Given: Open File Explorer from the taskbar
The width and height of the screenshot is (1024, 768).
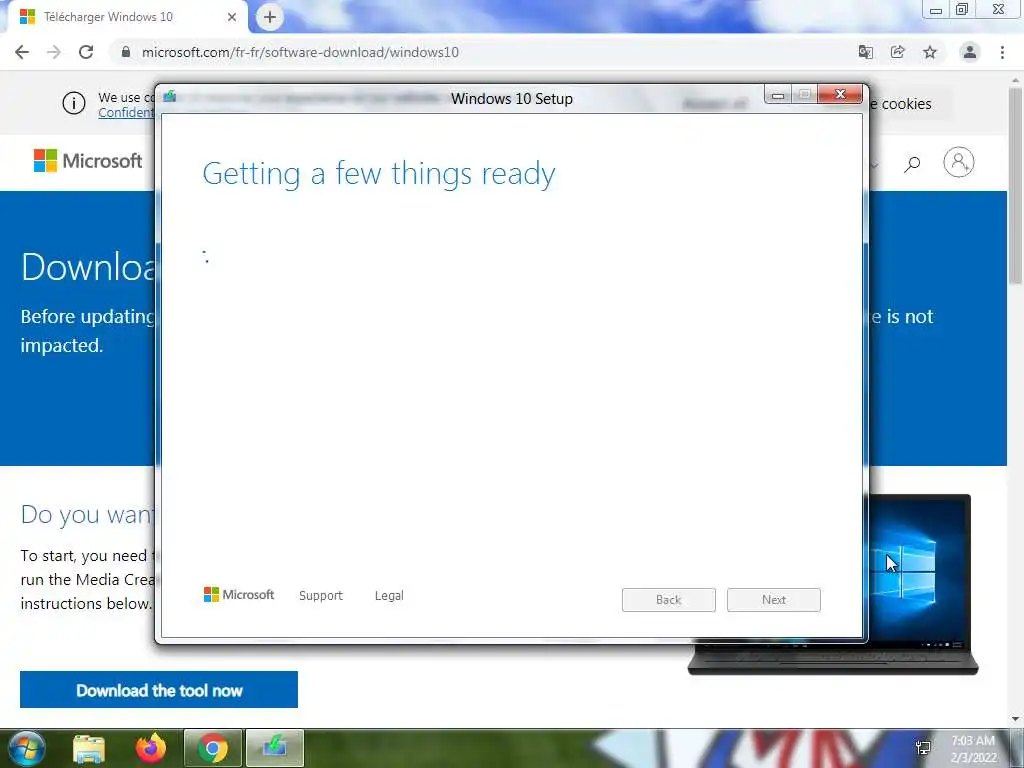Looking at the screenshot, I should [x=89, y=749].
